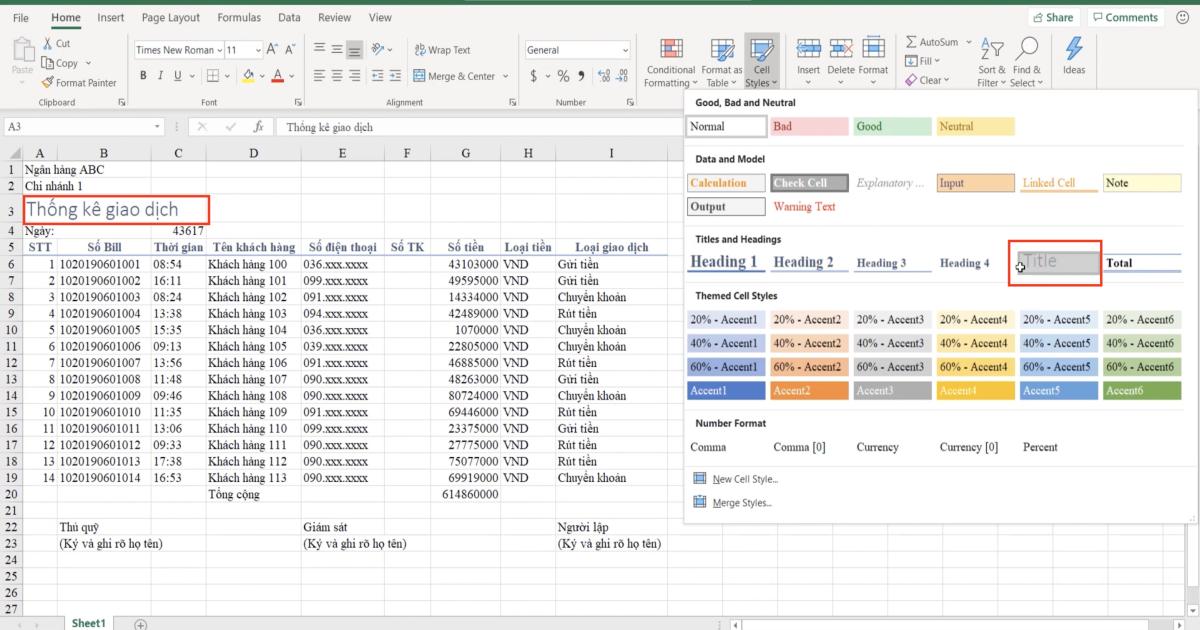Select the Accent2 color swatch
The width and height of the screenshot is (1200, 630).
tap(808, 390)
